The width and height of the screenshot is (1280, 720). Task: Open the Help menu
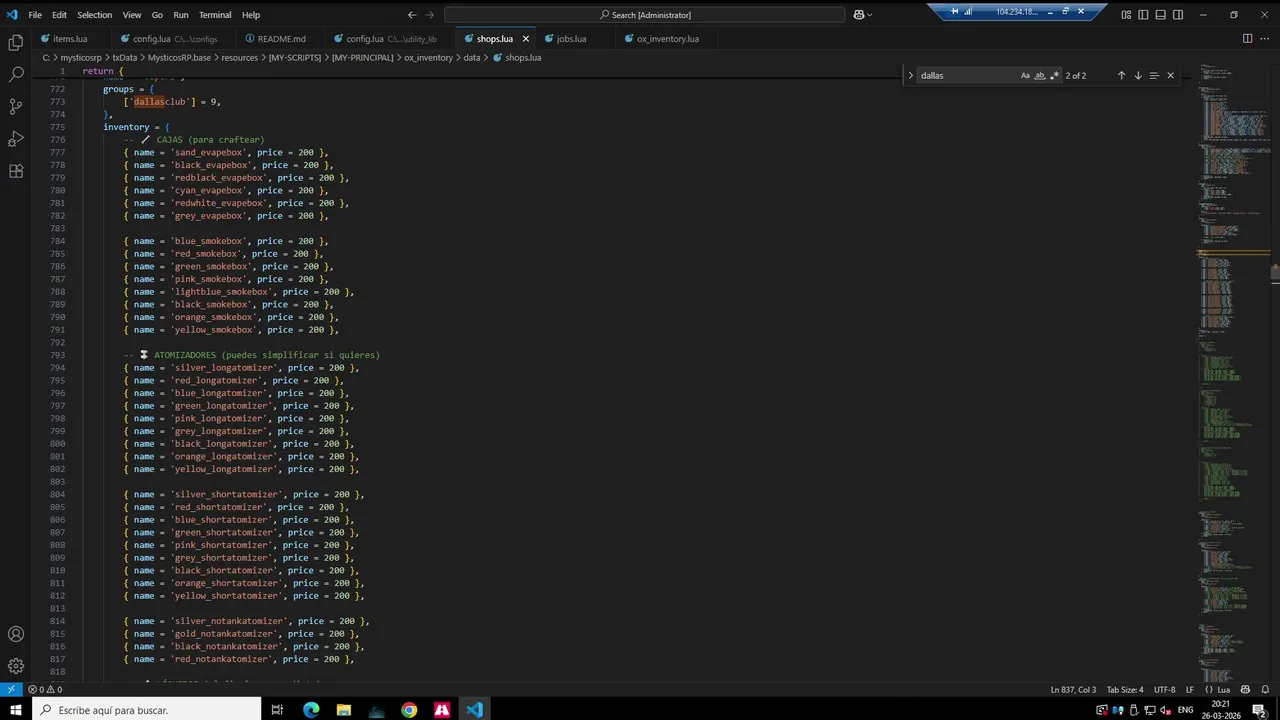pyautogui.click(x=251, y=15)
